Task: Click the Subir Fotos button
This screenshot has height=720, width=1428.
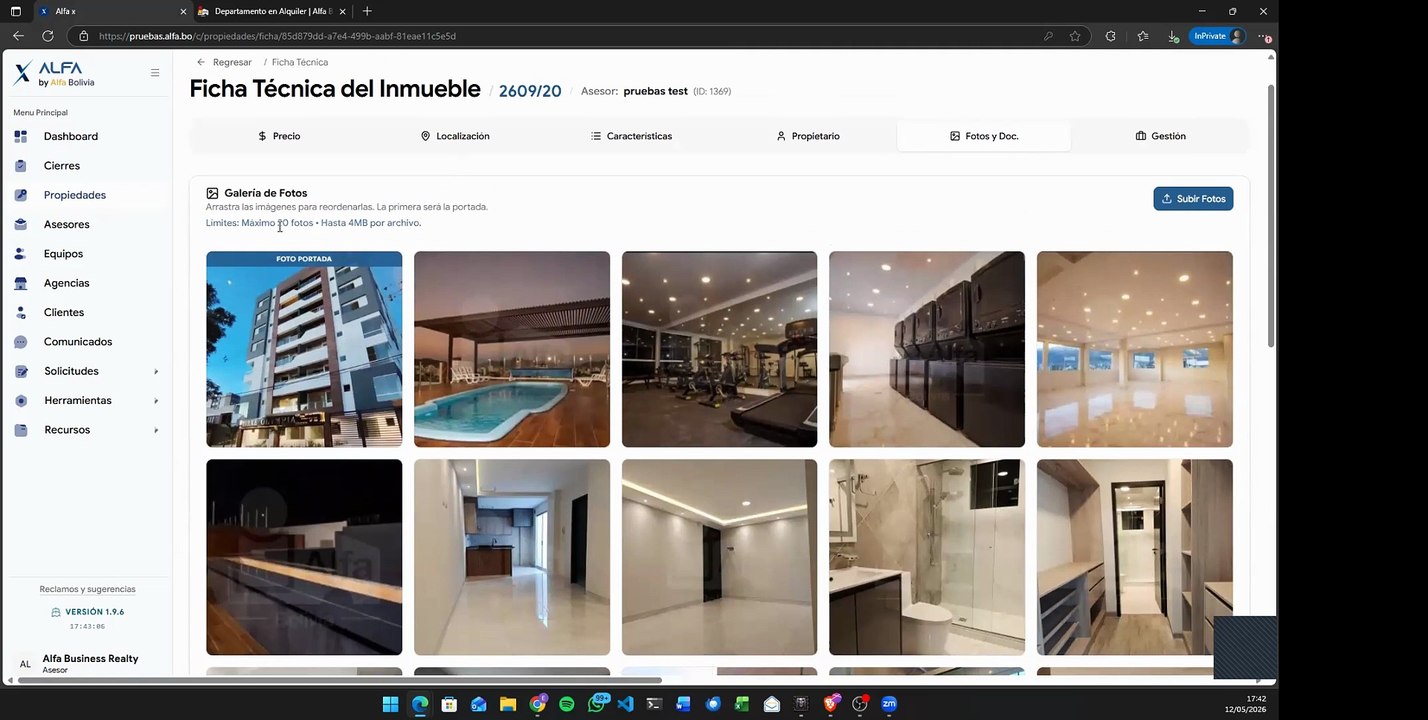Action: 1193,199
